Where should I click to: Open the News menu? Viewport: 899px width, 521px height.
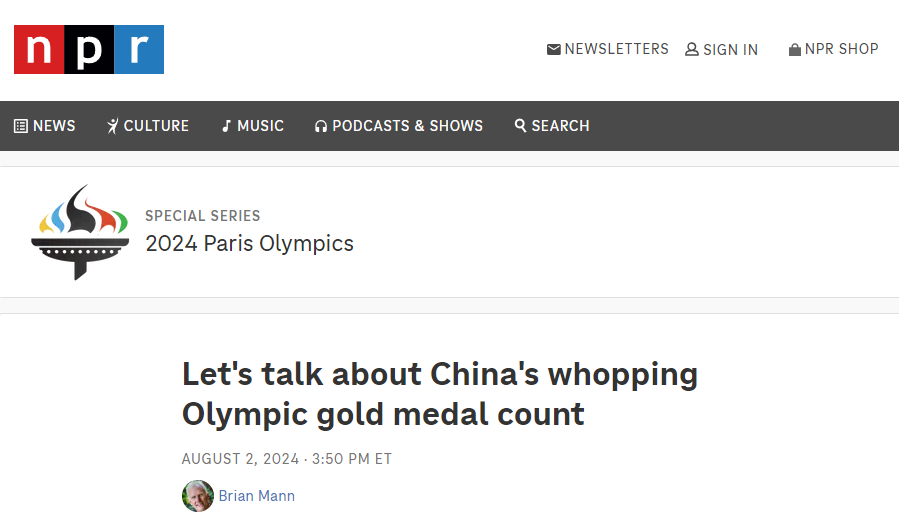click(54, 126)
